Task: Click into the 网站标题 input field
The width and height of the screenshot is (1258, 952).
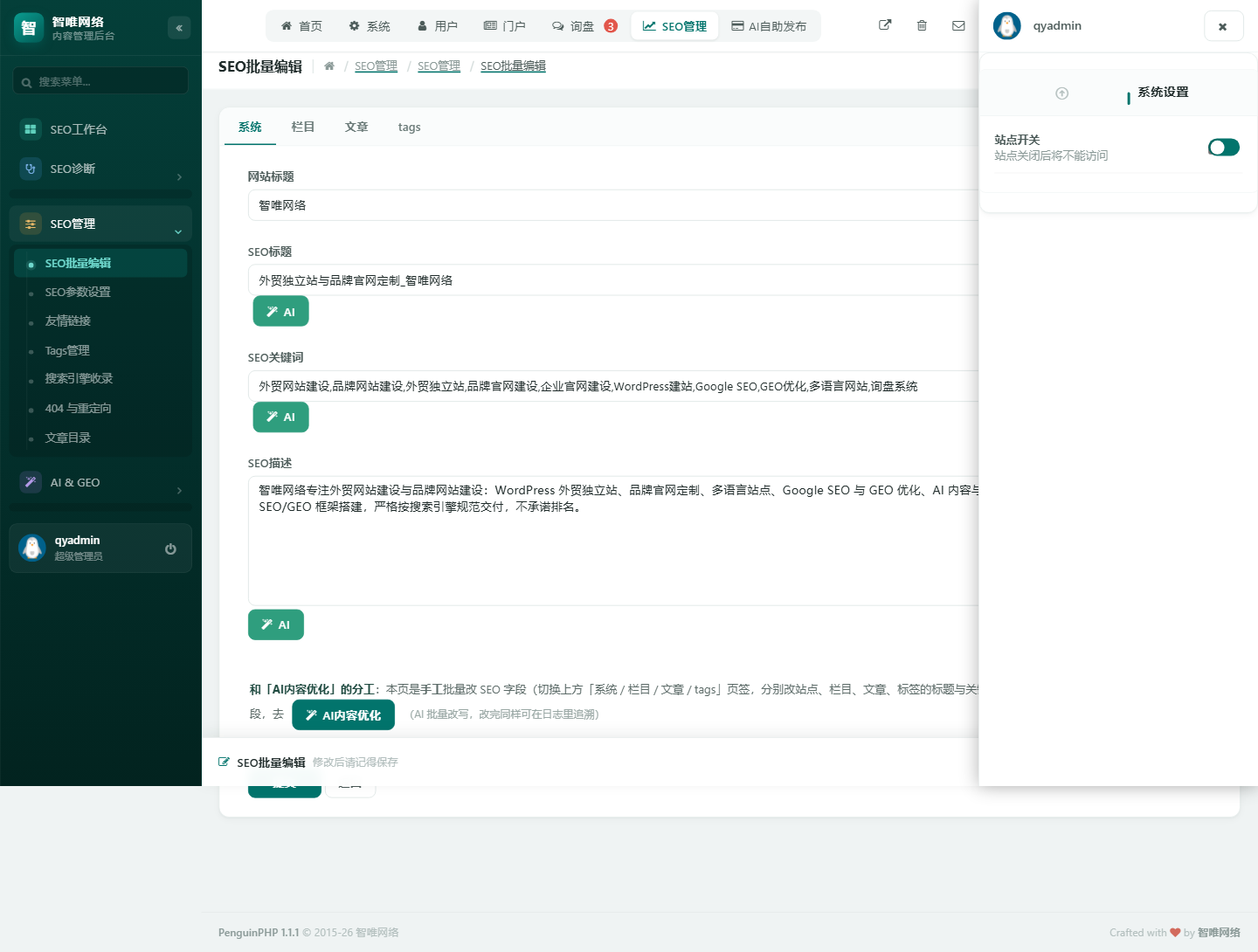Action: point(613,205)
